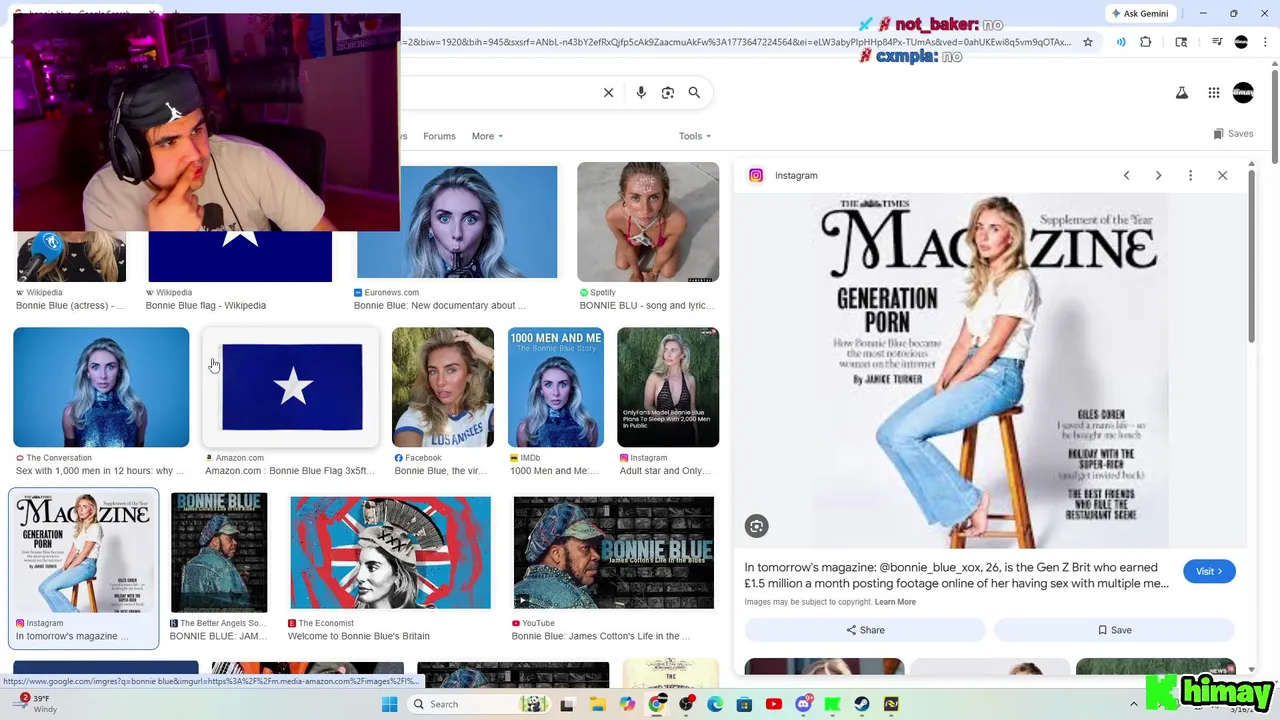Open the Amazon Bonnie Blue Flag thumbnail
Image resolution: width=1280 pixels, height=720 pixels.
[291, 387]
